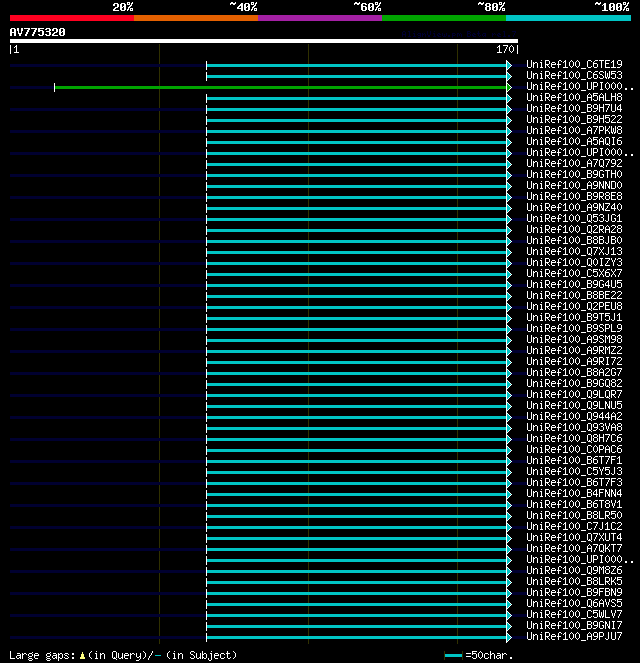The width and height of the screenshot is (640, 663).
Task: Click the UniRef100_Q9LNU5 label
Action: [574, 405]
